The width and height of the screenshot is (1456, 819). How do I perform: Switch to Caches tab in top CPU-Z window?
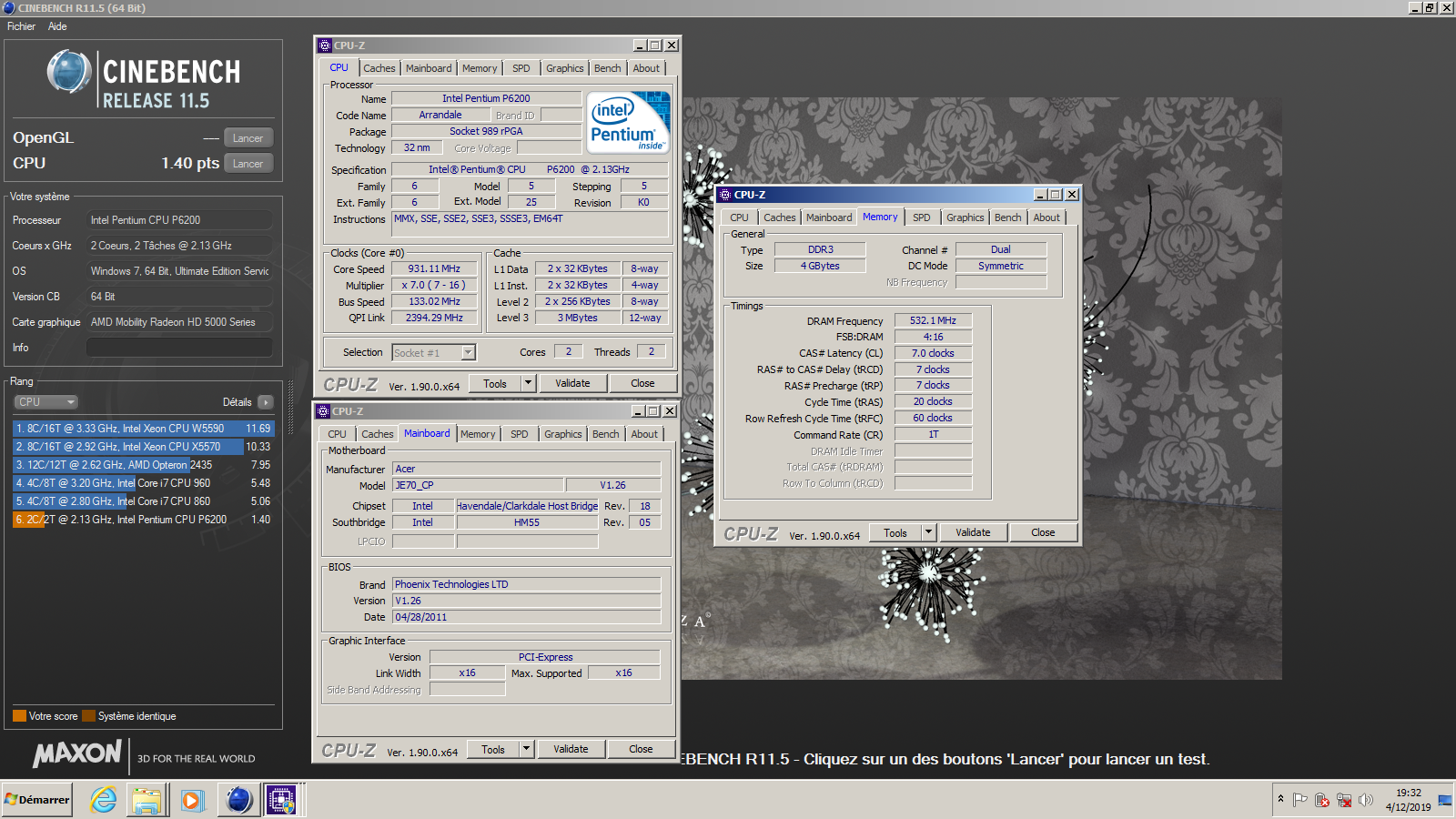[379, 68]
